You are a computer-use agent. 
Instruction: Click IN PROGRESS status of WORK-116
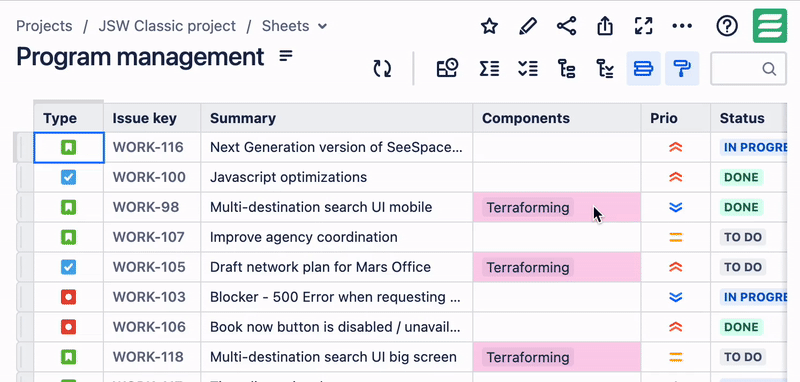point(753,148)
